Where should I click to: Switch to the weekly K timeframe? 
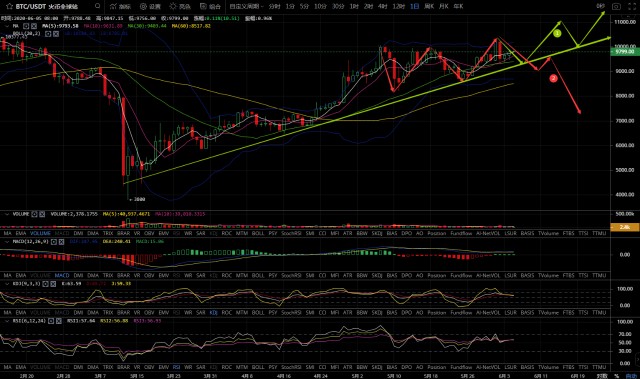pos(429,6)
